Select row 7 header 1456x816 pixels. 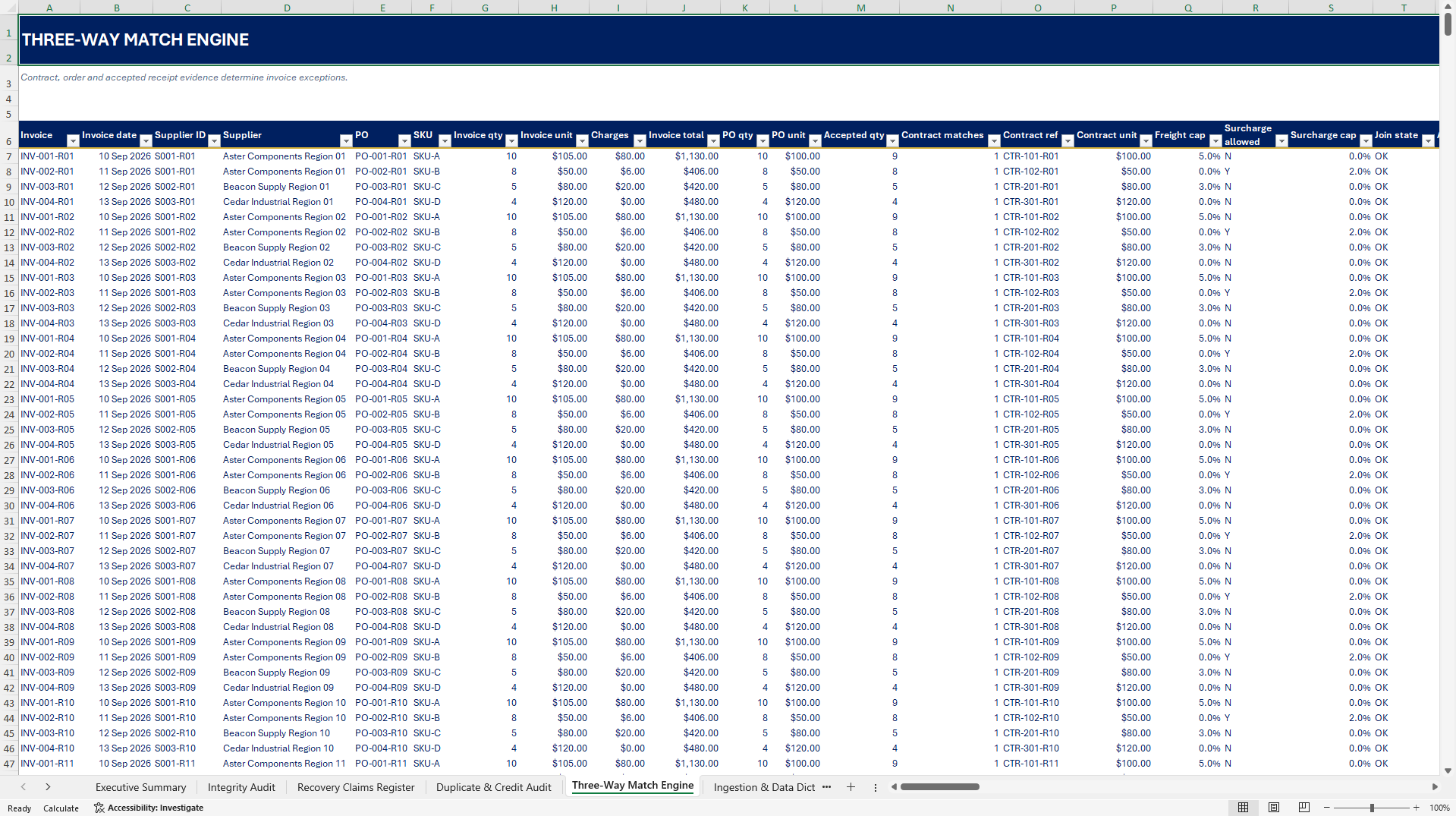[8, 156]
